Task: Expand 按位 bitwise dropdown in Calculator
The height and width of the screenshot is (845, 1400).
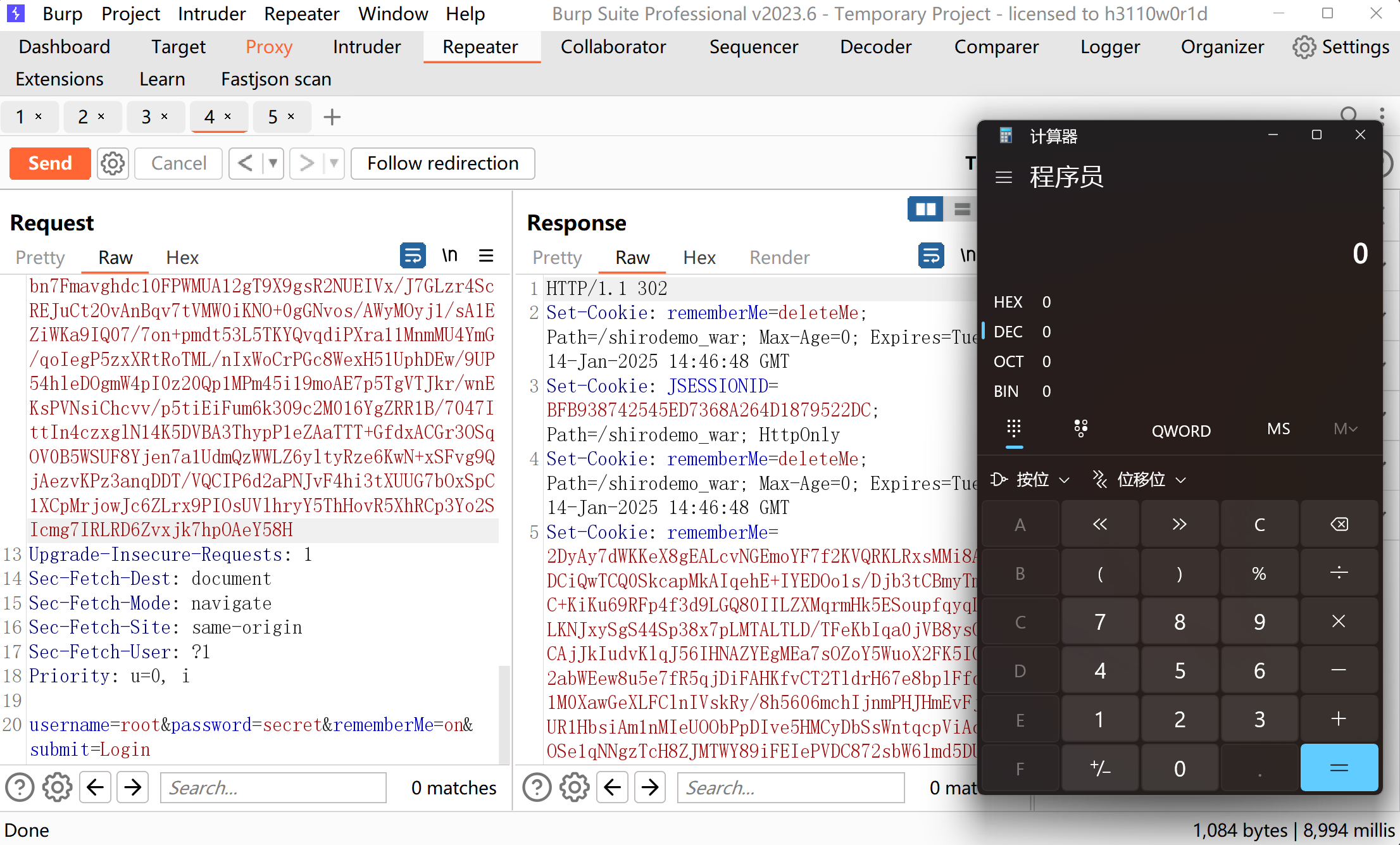Action: (x=1030, y=480)
